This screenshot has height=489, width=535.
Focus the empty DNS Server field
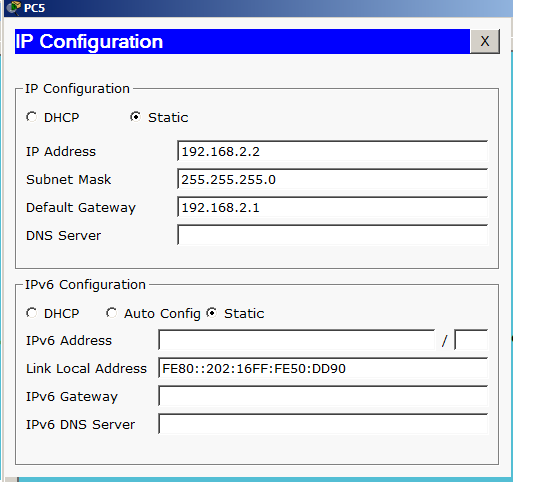[333, 235]
